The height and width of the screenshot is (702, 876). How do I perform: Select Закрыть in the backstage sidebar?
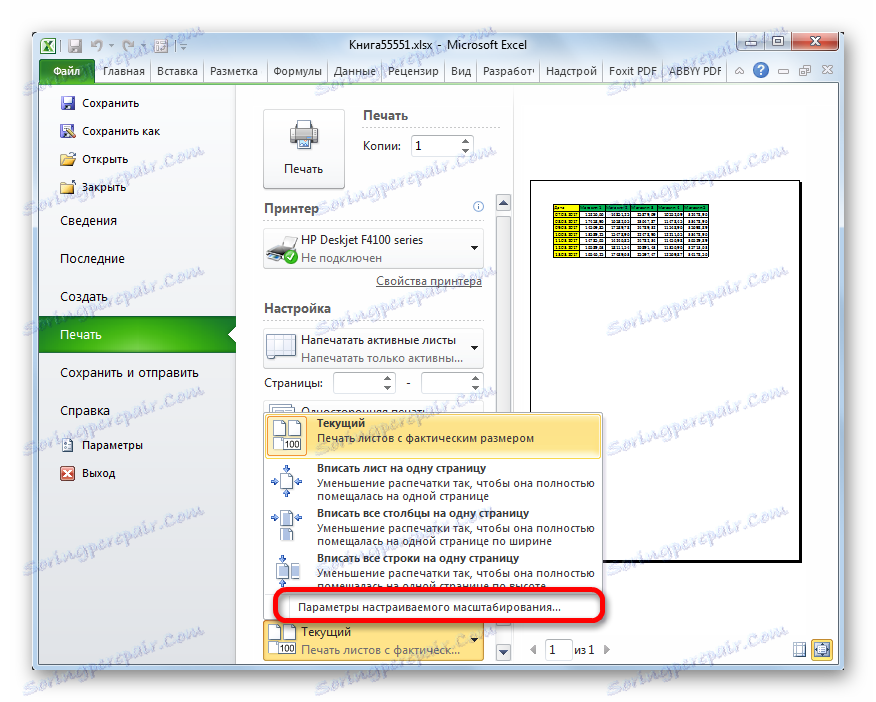[x=93, y=187]
